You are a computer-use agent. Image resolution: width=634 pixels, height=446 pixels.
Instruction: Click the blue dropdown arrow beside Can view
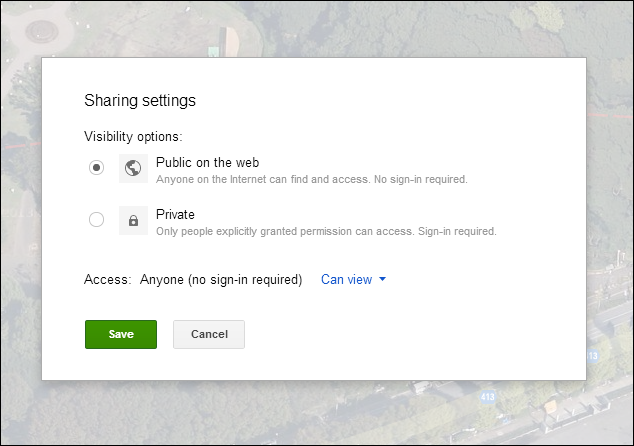[x=382, y=280]
